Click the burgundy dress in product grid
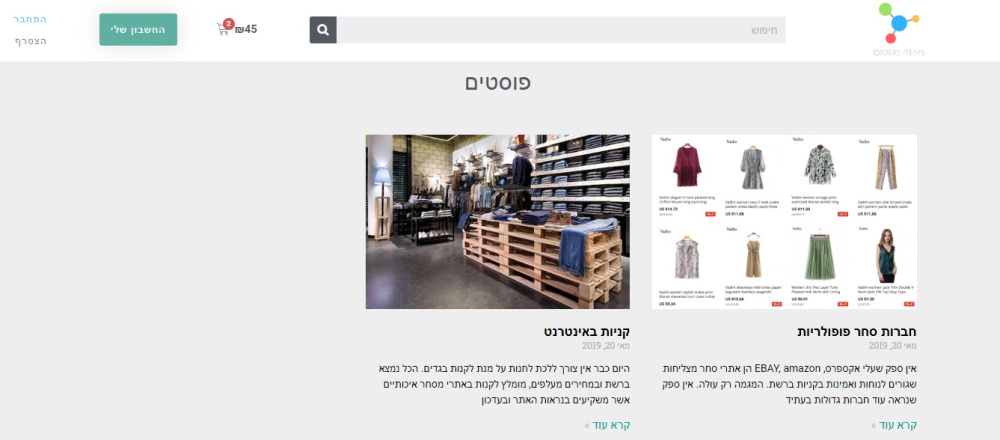Viewport: 1000px width, 440px height. pyautogui.click(x=687, y=166)
